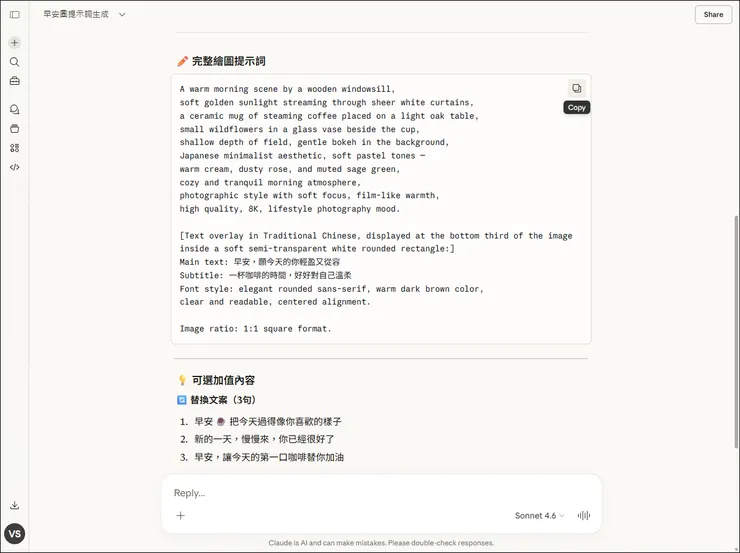740x553 pixels.
Task: Click the Share button
Action: (713, 15)
